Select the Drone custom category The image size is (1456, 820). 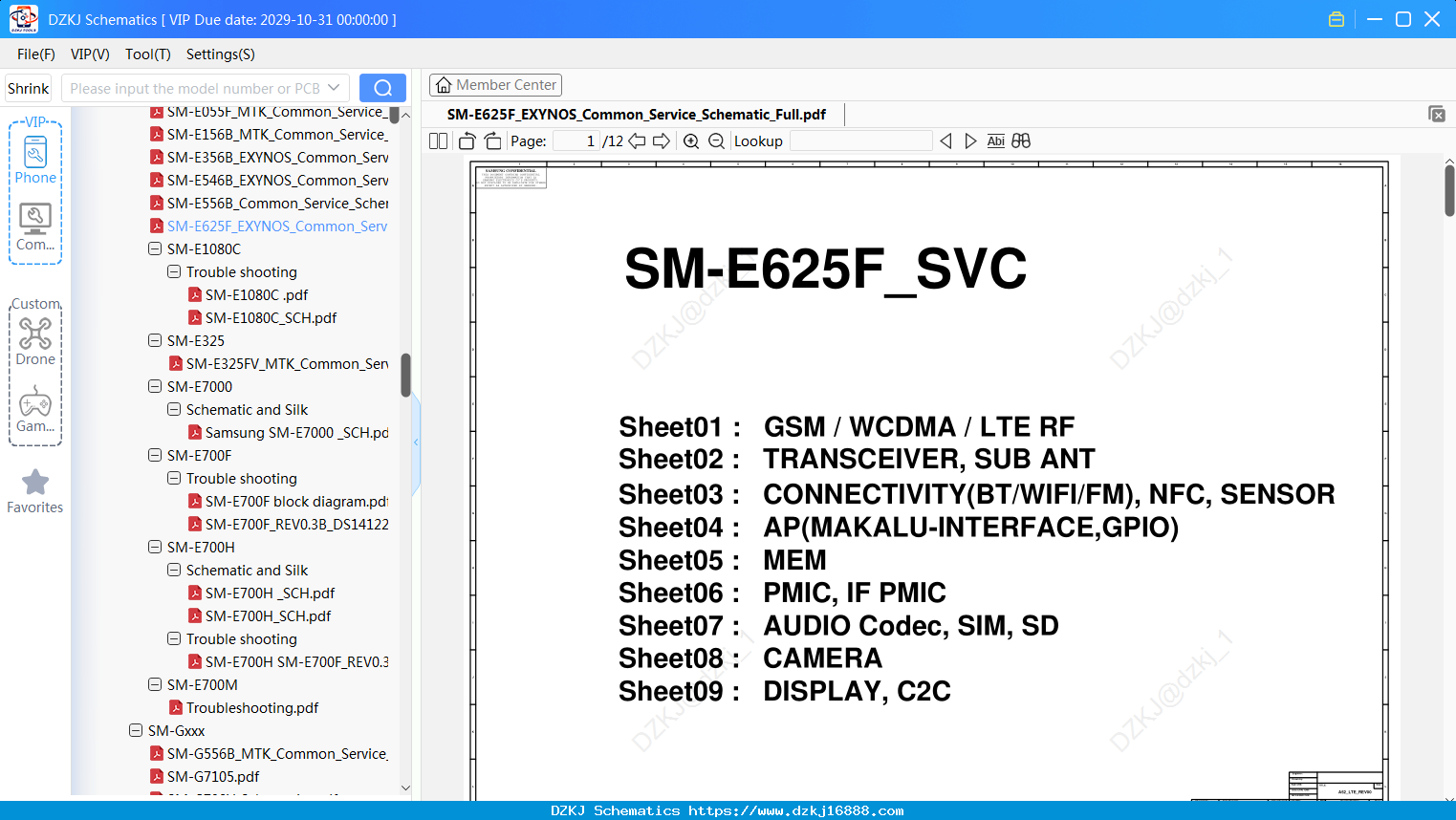point(35,341)
